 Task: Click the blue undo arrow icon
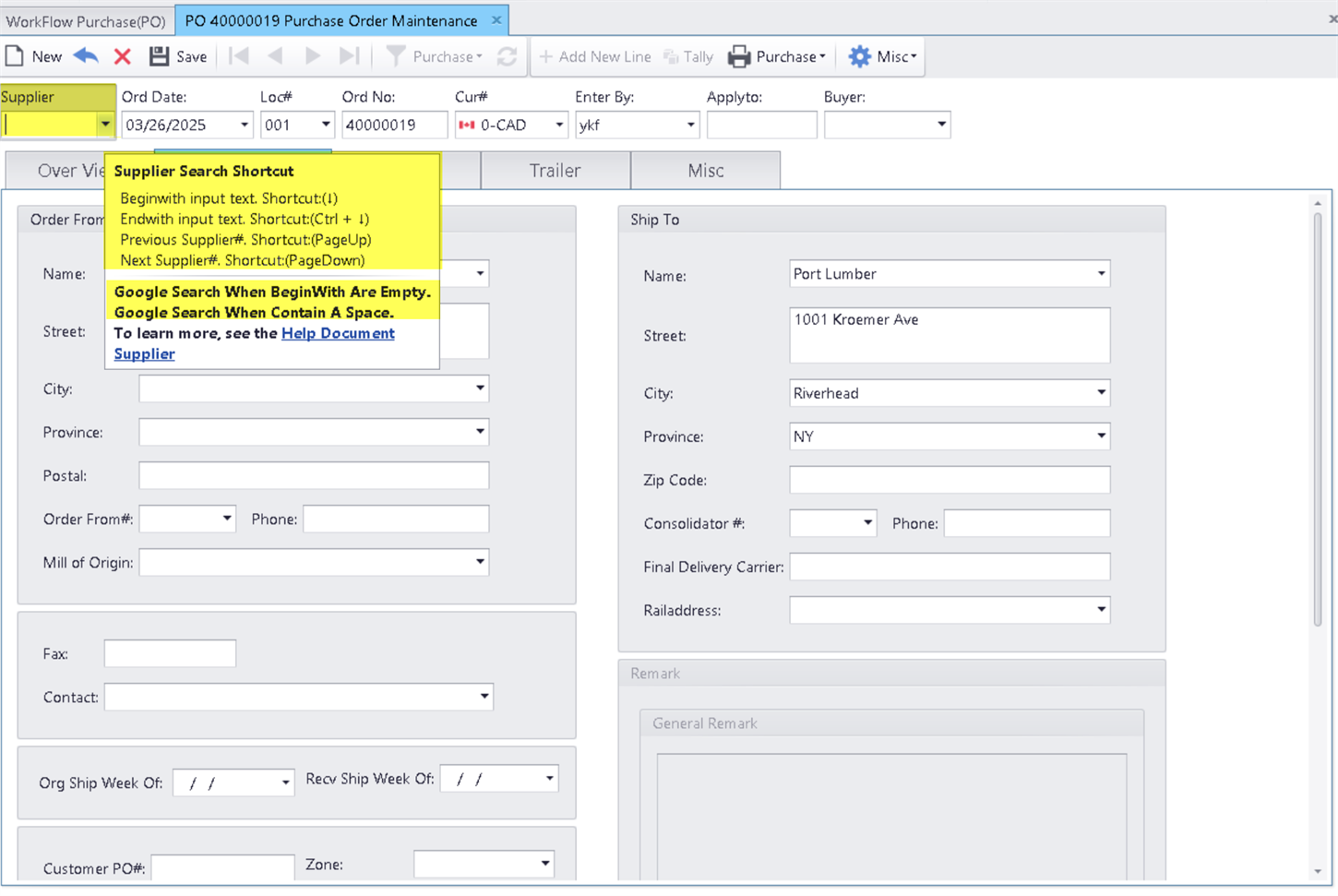86,56
